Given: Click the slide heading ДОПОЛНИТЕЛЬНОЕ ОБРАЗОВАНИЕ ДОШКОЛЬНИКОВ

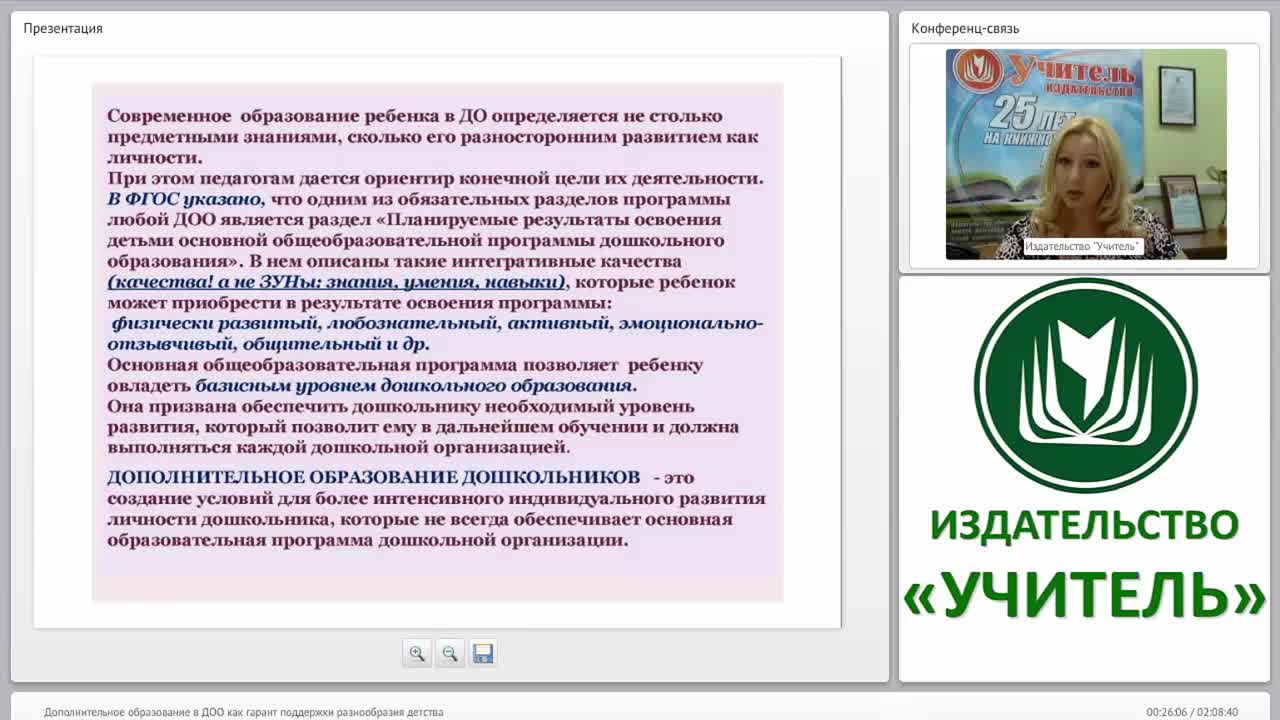Looking at the screenshot, I should point(373,477).
